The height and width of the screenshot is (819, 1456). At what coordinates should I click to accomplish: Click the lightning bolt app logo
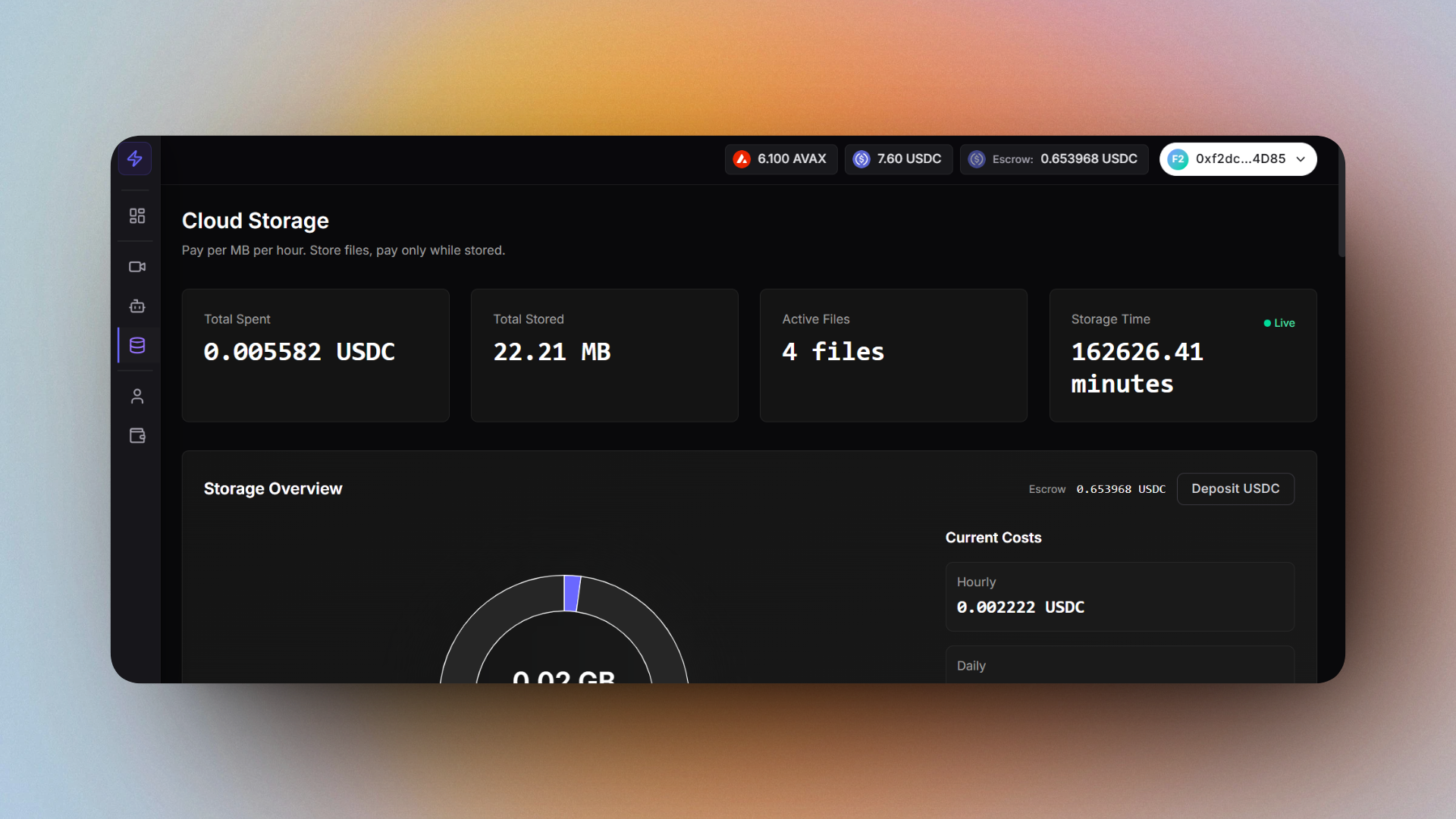tap(135, 158)
